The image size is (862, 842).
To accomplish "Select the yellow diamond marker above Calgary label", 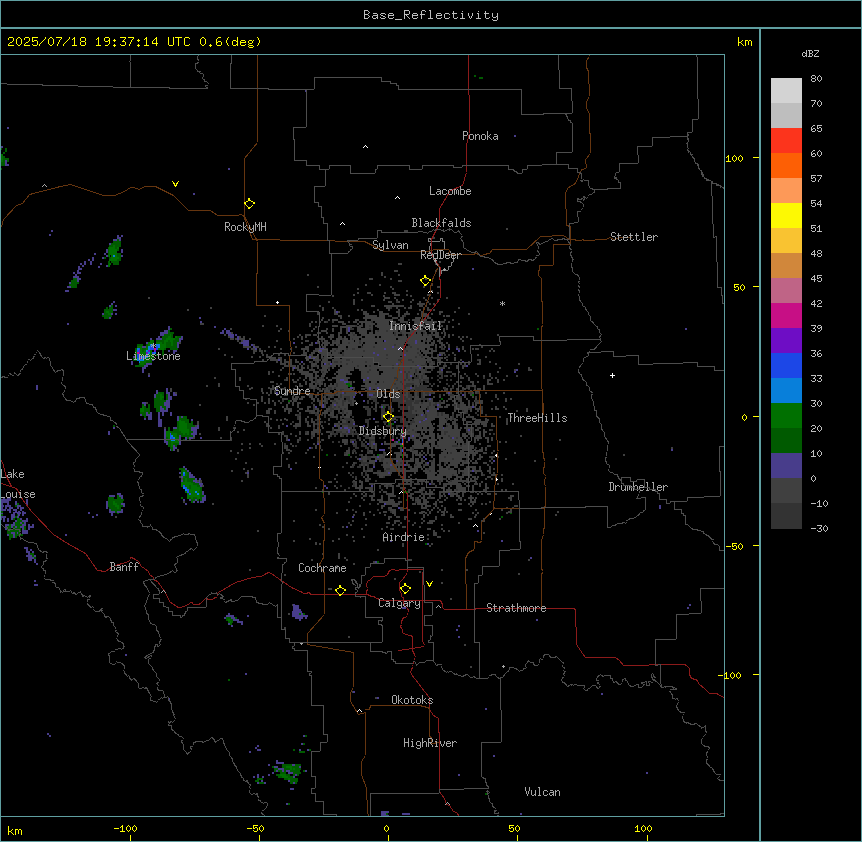I will (x=405, y=589).
